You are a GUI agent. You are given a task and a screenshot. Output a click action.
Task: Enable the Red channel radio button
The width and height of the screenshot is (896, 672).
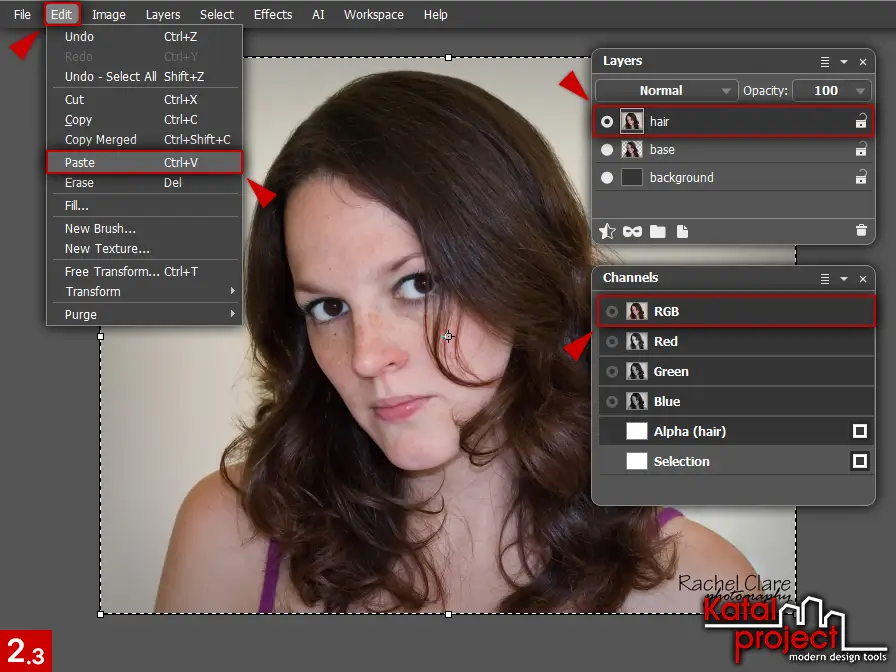[x=611, y=341]
